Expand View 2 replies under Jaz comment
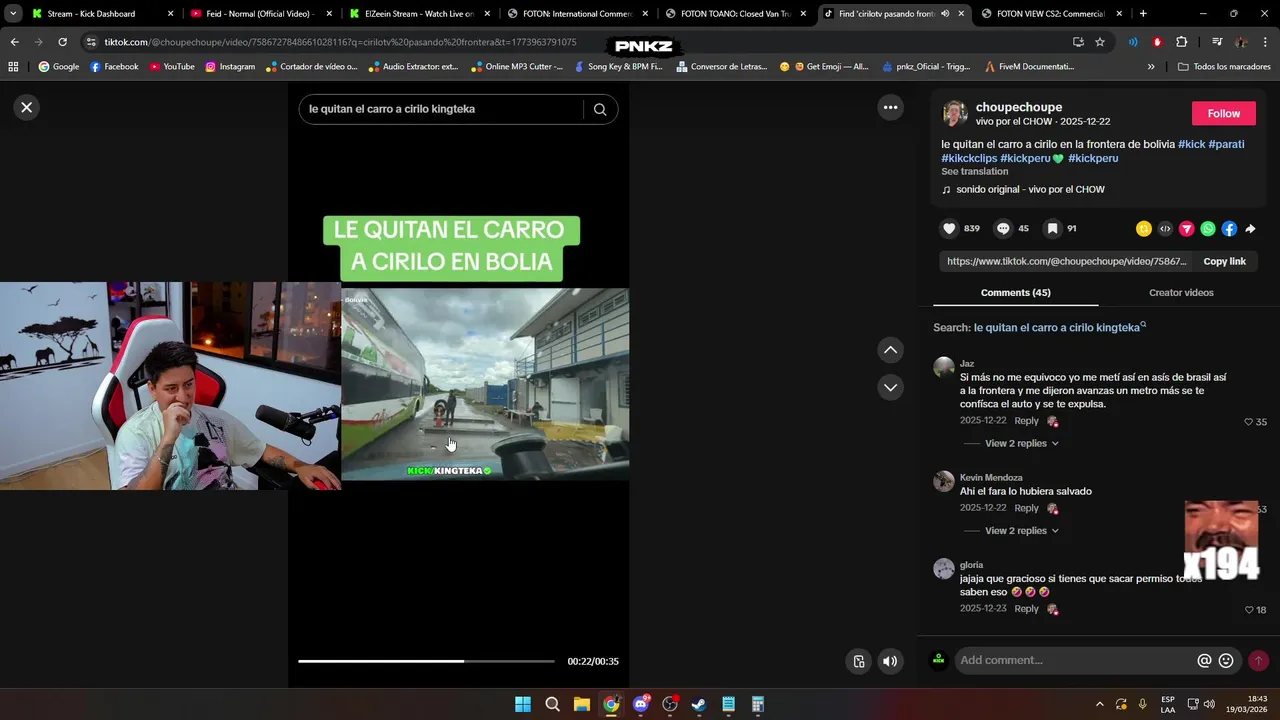The image size is (1280, 720). 1021,443
